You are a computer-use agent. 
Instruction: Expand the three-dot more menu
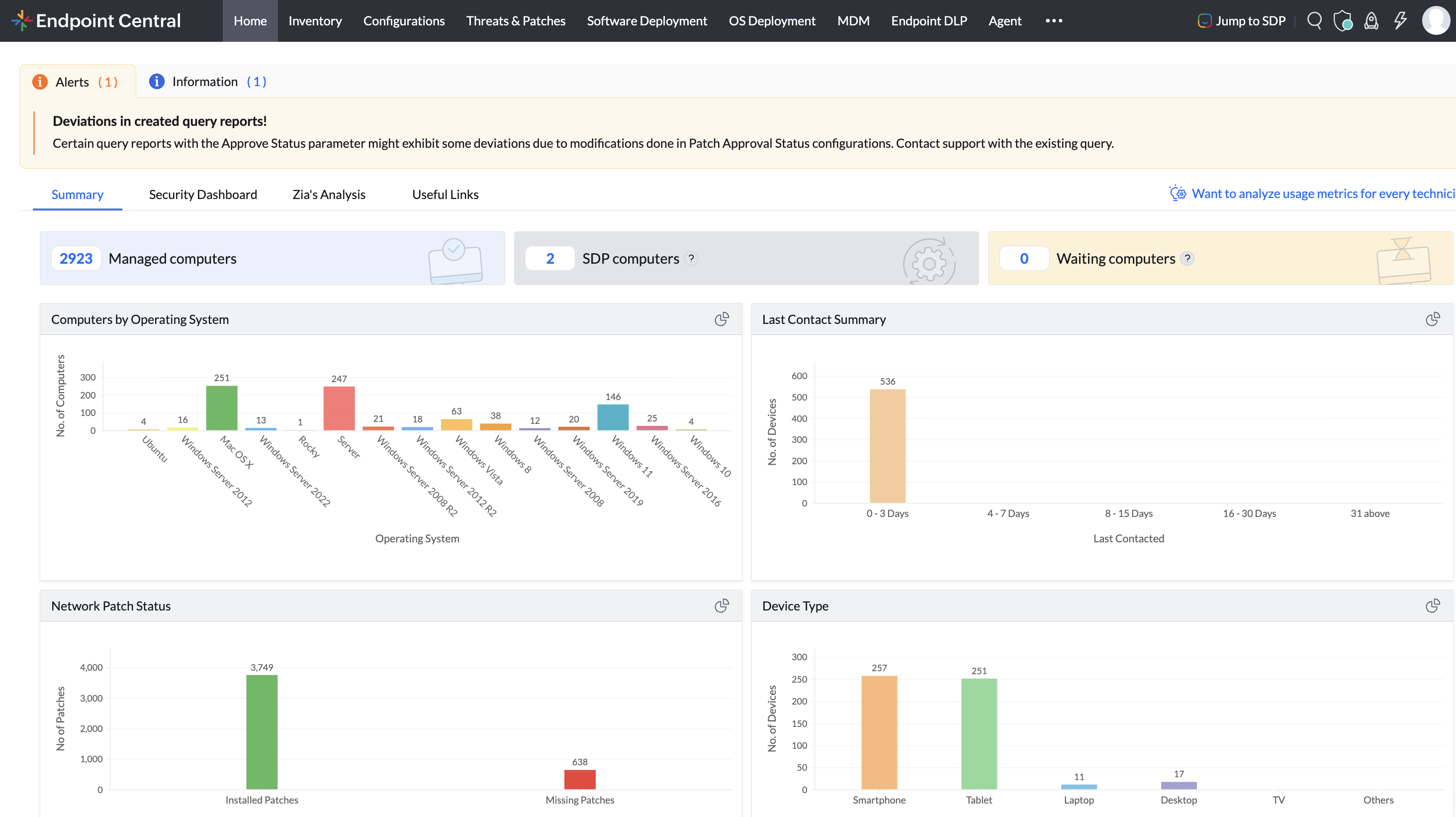coord(1054,21)
